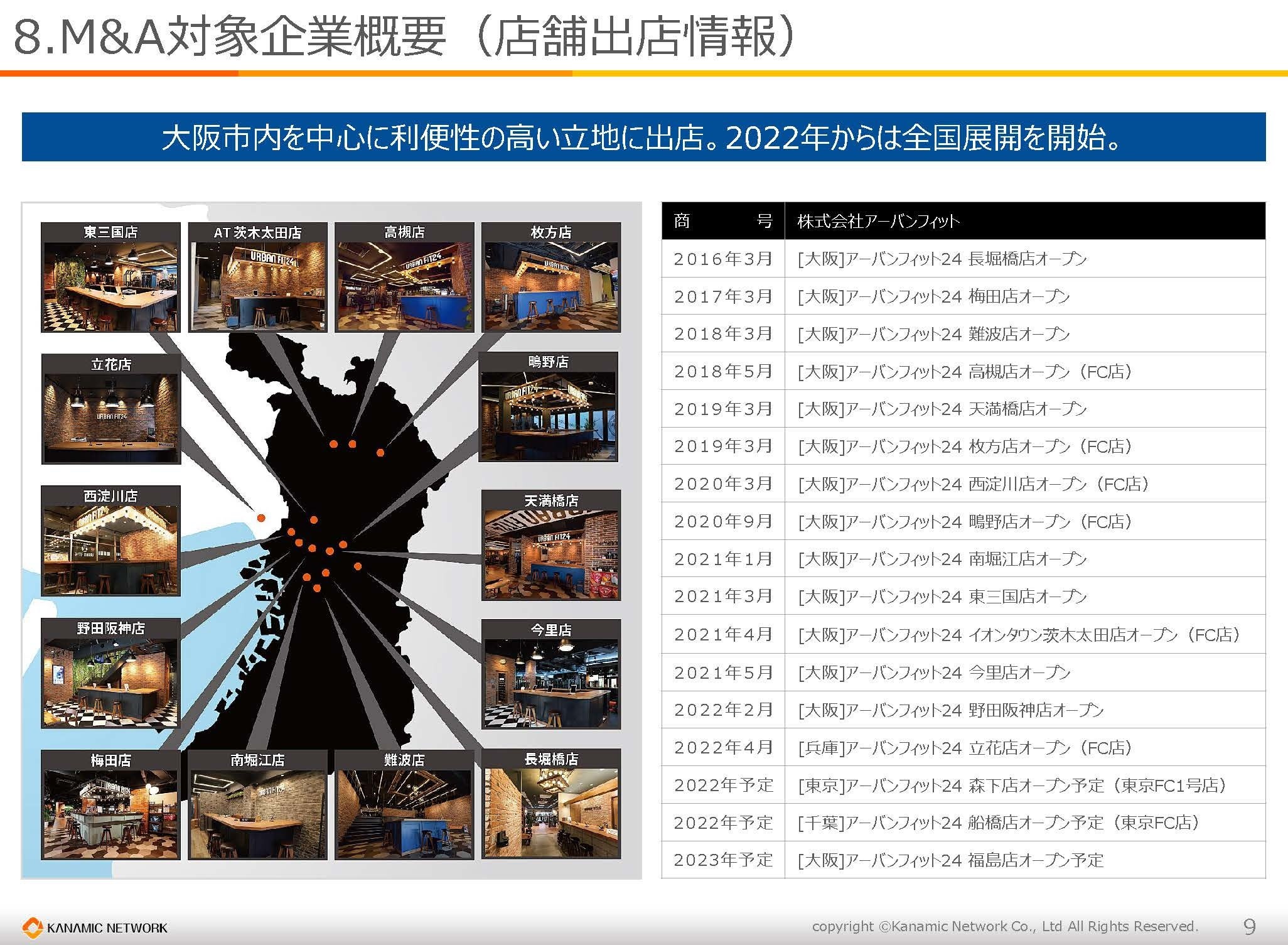The width and height of the screenshot is (1288, 945).
Task: Click the 株式会社アーバンフィット table header
Action: tap(879, 221)
